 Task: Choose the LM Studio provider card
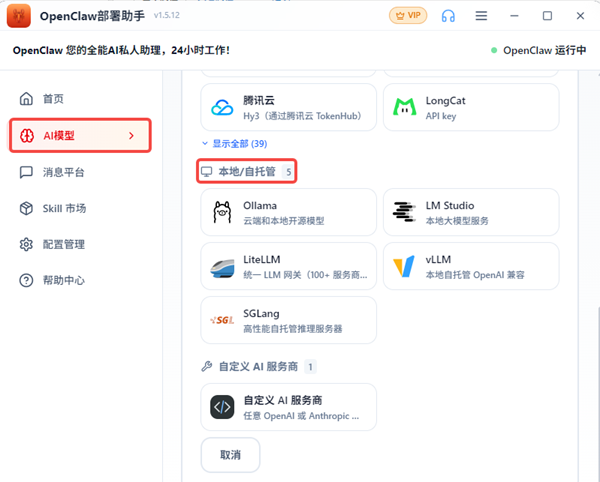tap(471, 212)
